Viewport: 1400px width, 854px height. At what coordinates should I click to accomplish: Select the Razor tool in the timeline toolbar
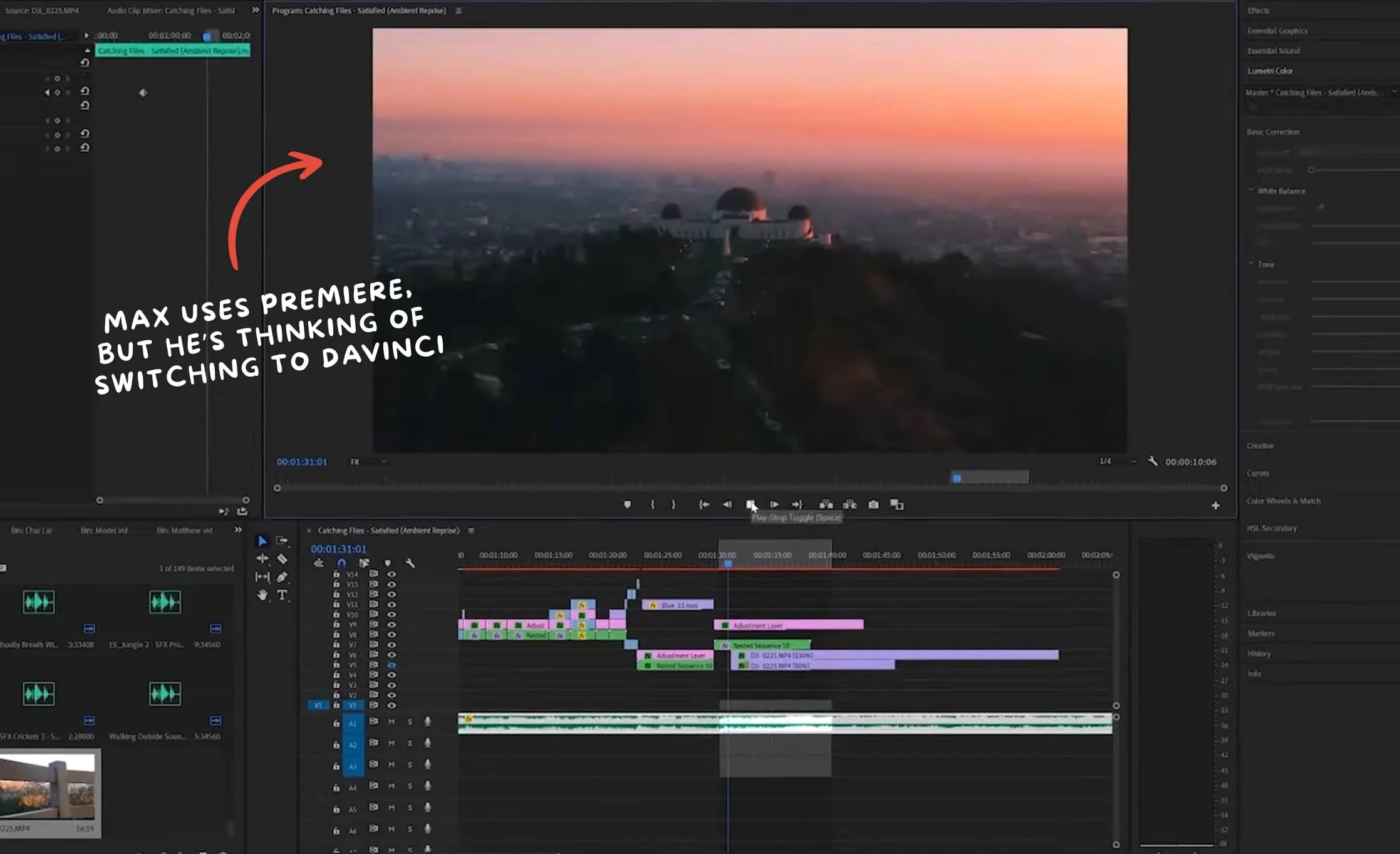pos(281,558)
